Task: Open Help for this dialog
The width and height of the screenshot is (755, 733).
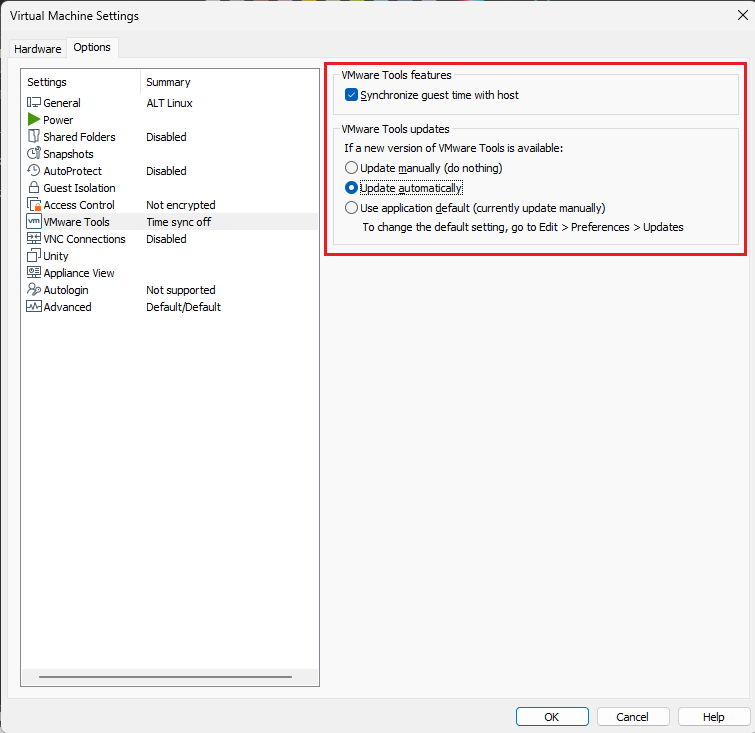Action: coord(713,717)
